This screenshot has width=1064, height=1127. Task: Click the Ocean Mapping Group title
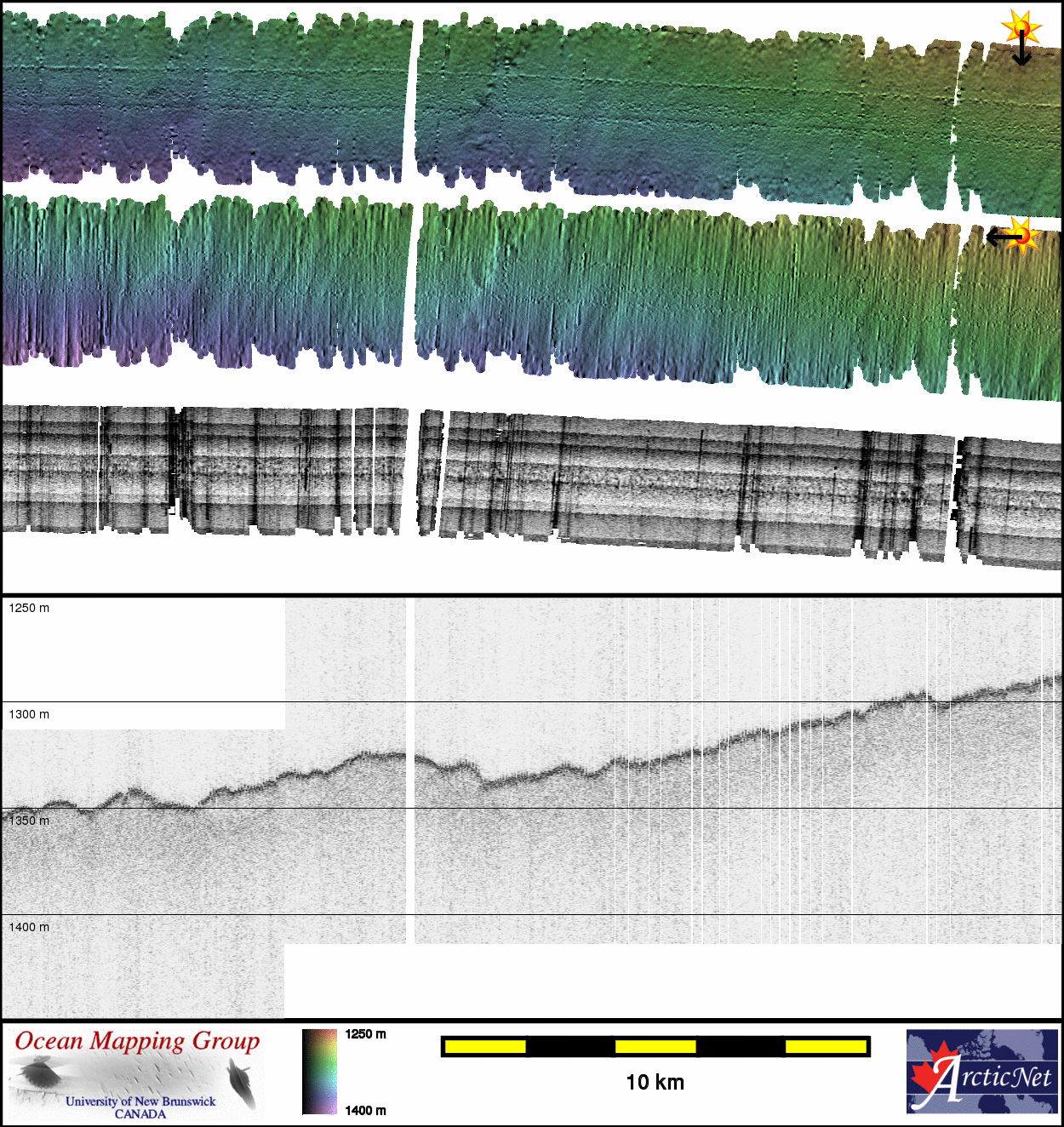137,1041
